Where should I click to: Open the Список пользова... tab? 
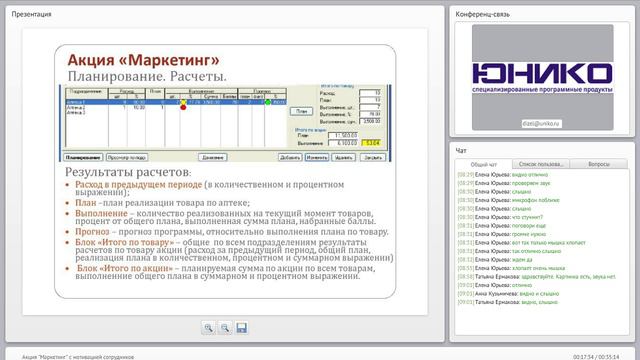541,164
